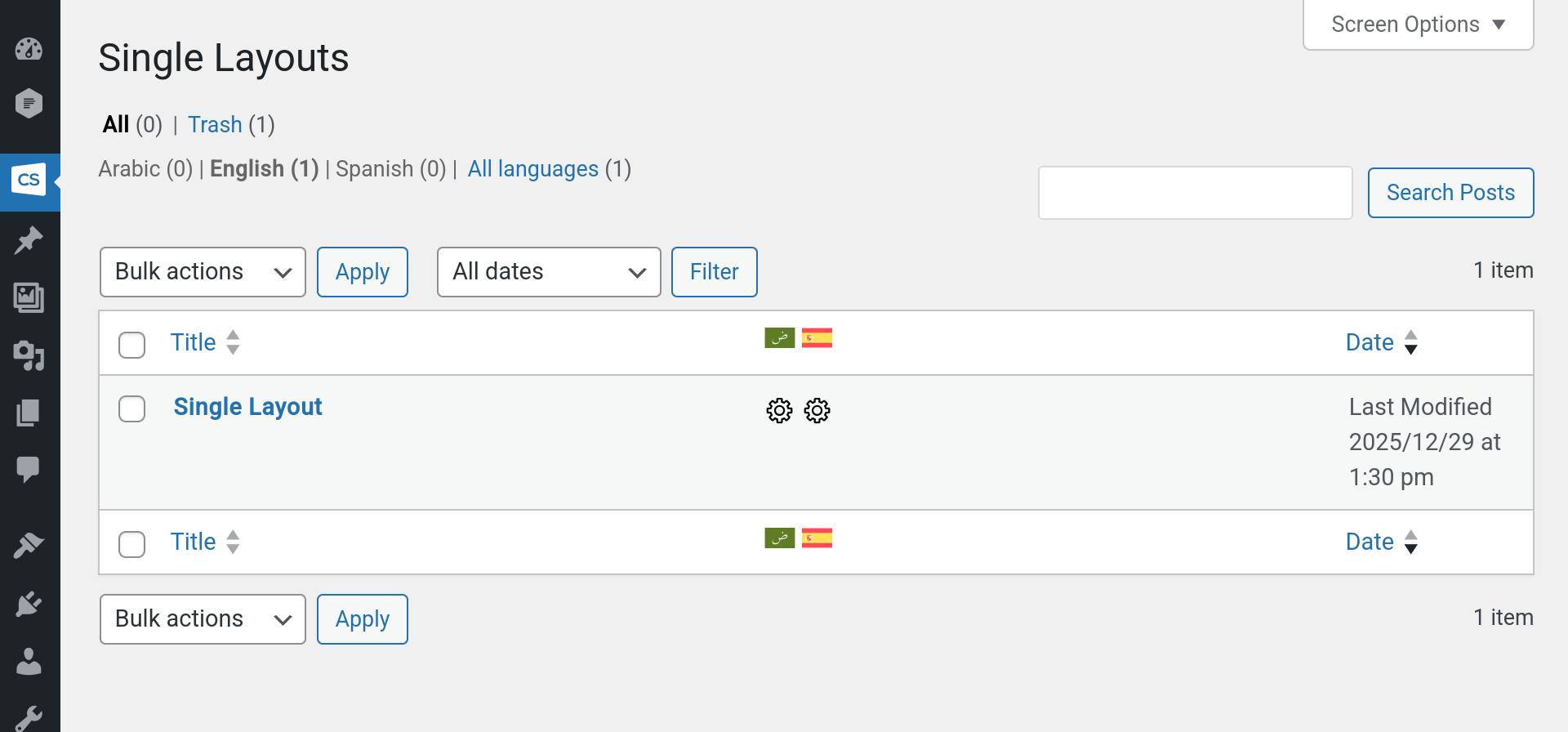Image resolution: width=1568 pixels, height=732 pixels.
Task: Open Plugins via the plug icon
Action: [29, 604]
